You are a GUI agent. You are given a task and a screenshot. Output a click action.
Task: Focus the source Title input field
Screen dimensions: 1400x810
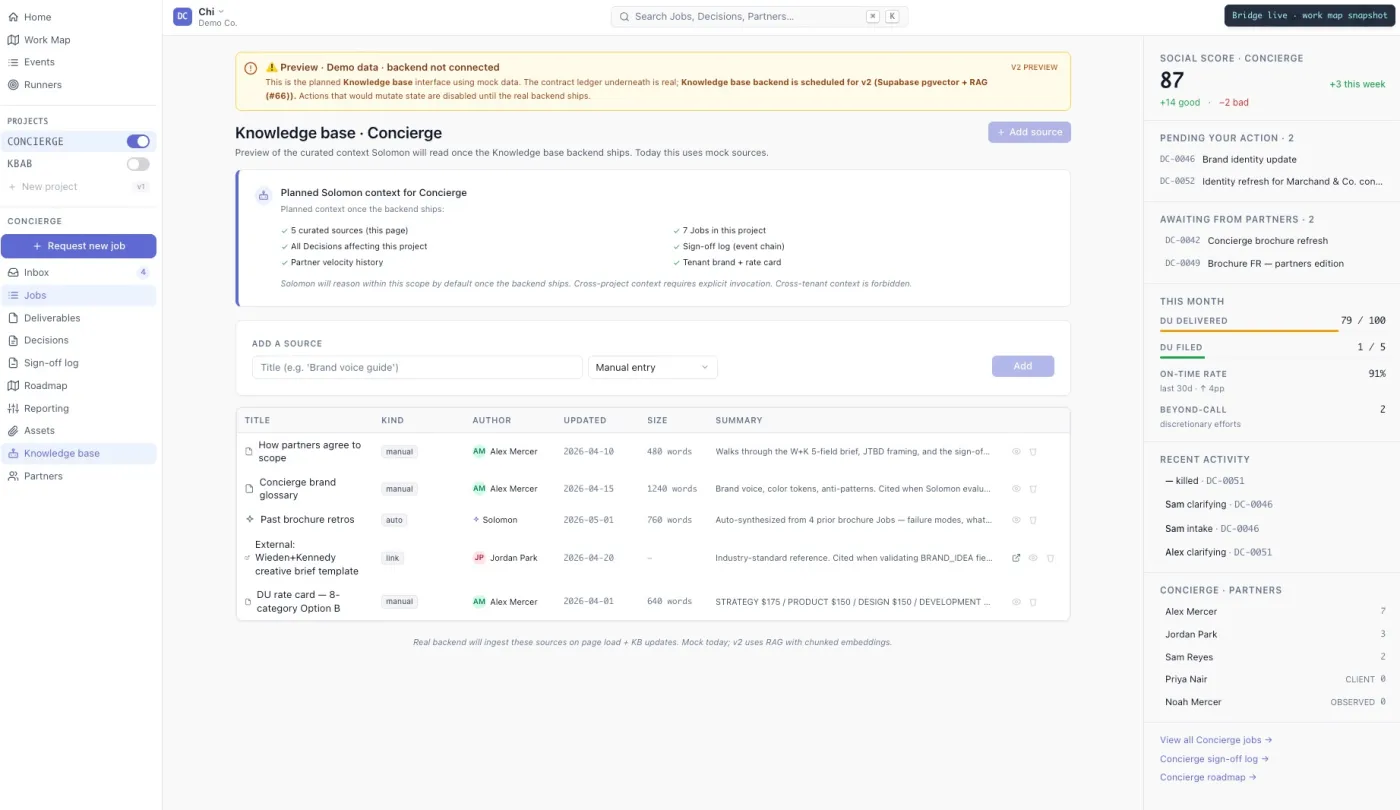click(x=417, y=367)
